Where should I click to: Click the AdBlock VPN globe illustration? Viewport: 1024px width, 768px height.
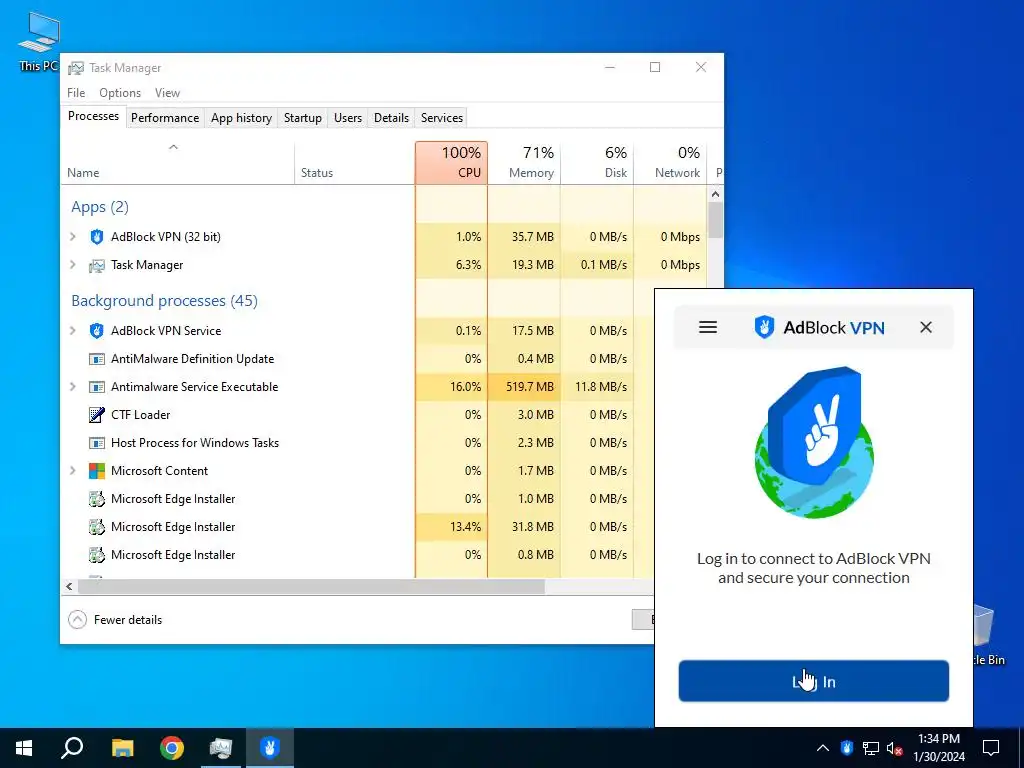[x=814, y=442]
